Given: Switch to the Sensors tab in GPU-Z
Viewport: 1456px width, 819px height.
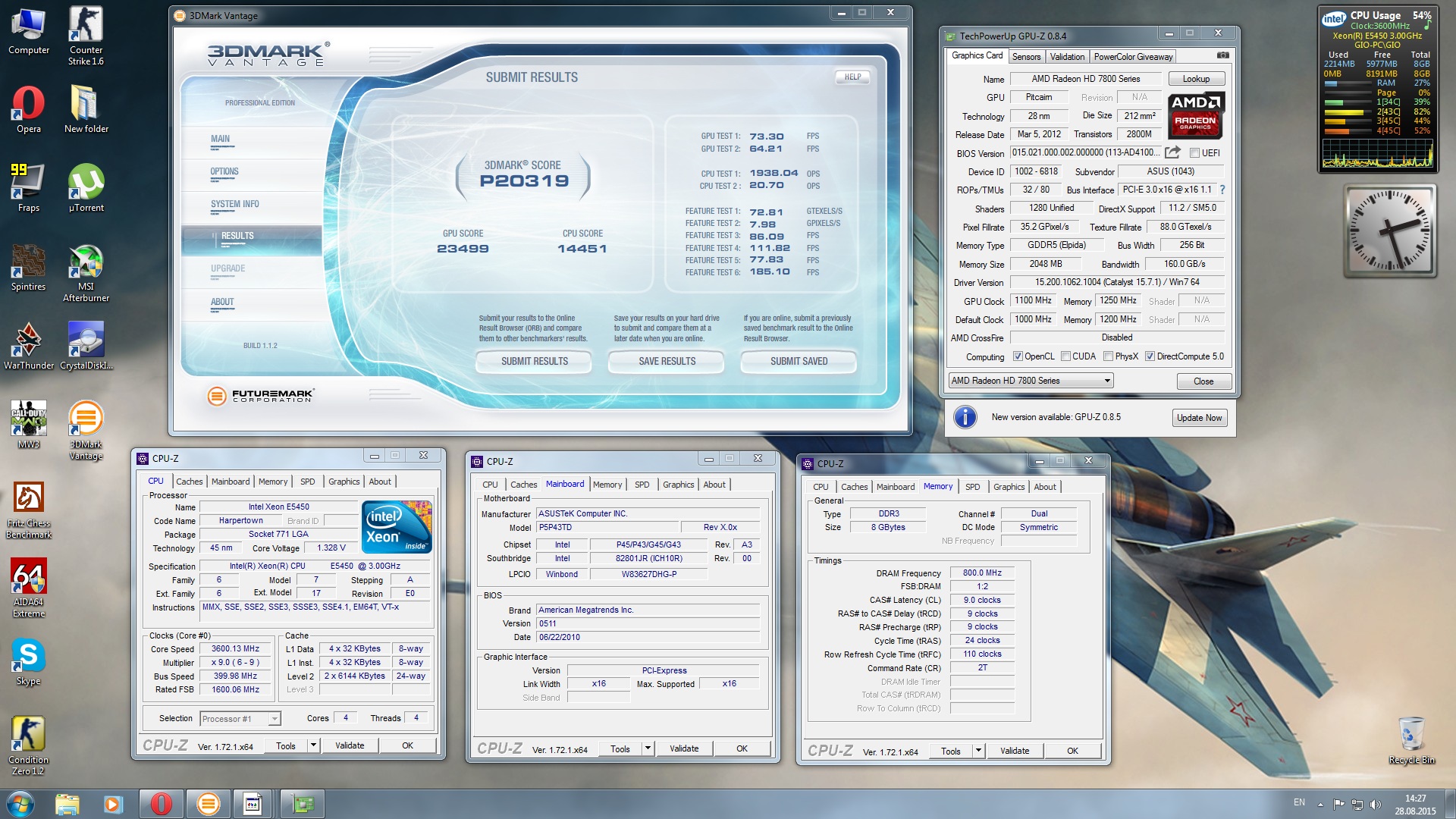Looking at the screenshot, I should pos(1026,57).
